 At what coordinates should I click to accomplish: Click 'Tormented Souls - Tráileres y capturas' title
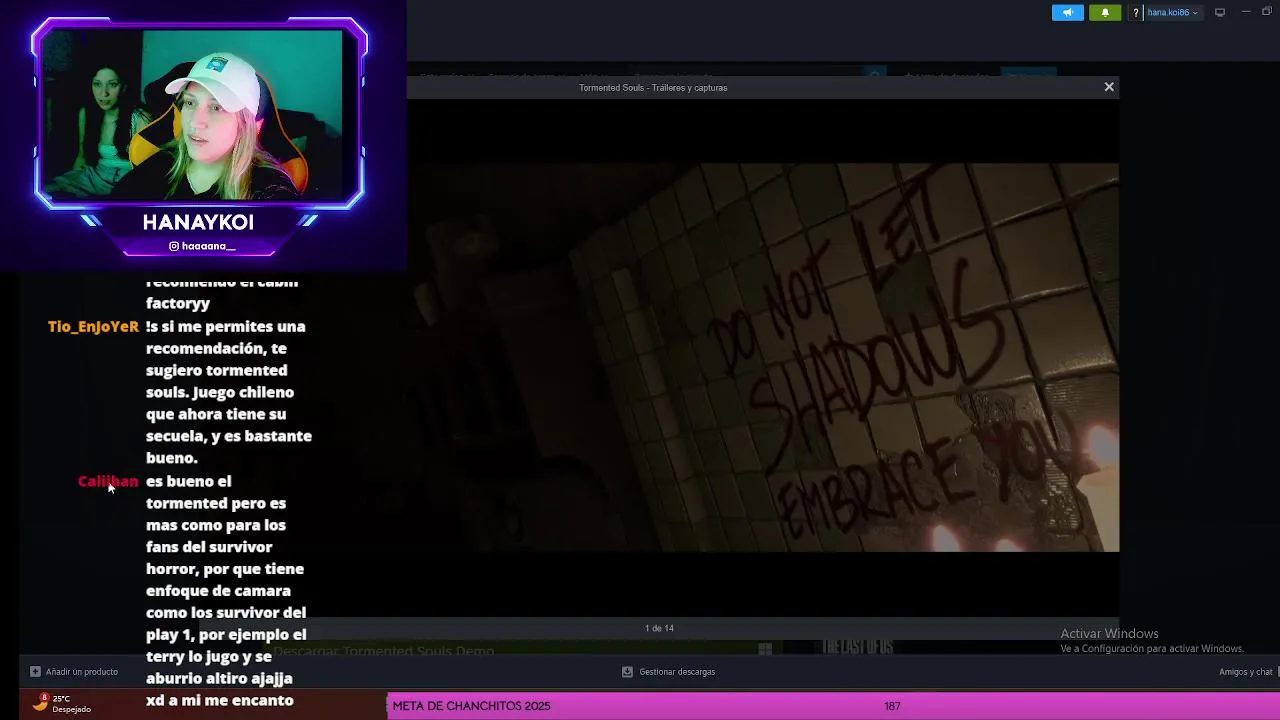(x=653, y=88)
